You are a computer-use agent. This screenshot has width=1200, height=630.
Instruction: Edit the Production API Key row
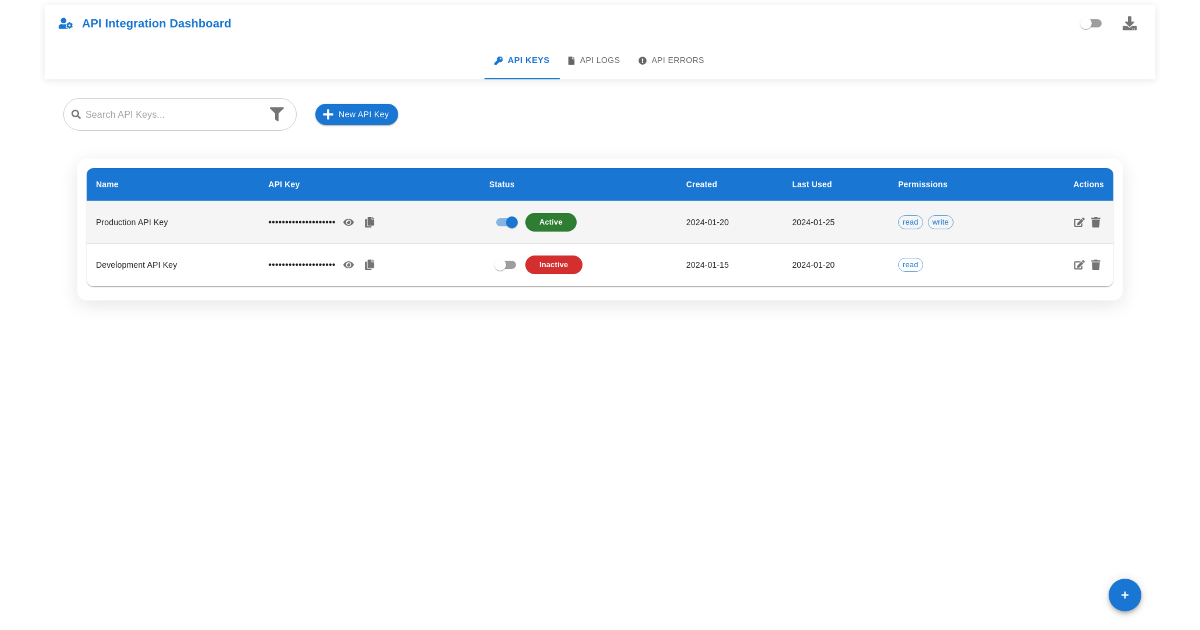pos(1079,222)
